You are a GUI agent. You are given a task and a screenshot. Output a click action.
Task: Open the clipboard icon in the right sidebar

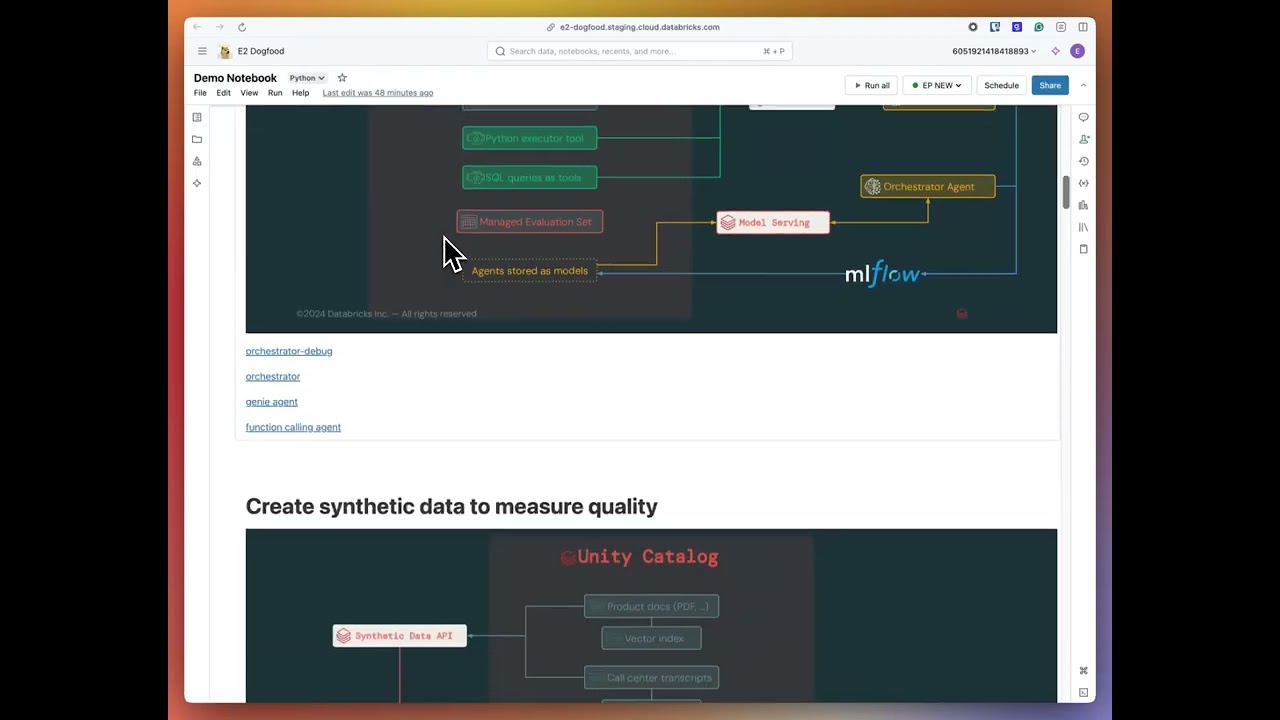(1083, 249)
